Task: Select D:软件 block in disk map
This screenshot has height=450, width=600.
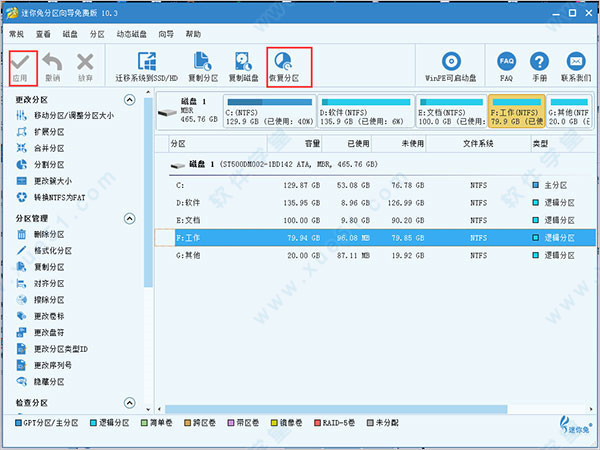Action: 366,111
